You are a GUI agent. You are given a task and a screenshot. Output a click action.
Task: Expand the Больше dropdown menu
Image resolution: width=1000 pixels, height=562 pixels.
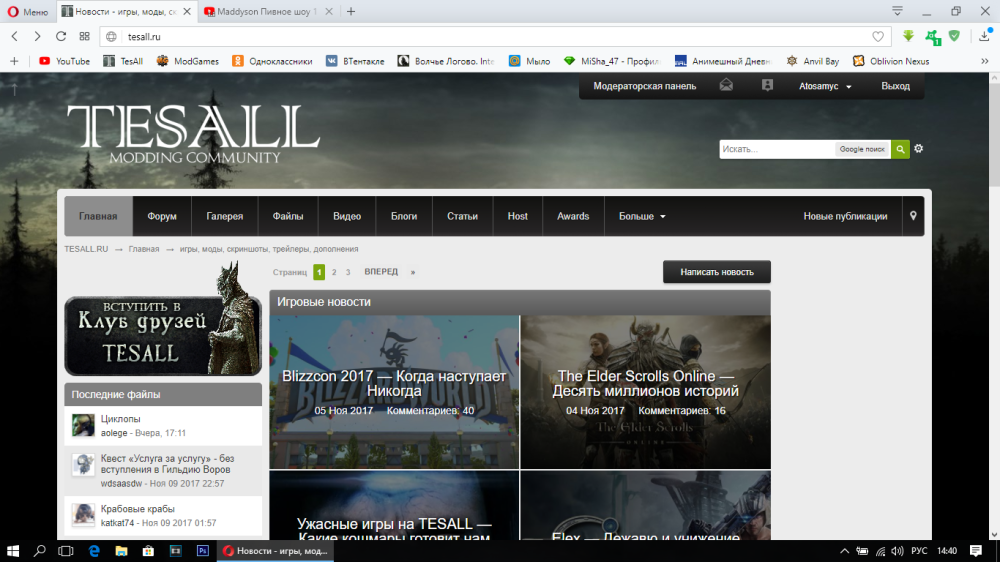tap(642, 216)
